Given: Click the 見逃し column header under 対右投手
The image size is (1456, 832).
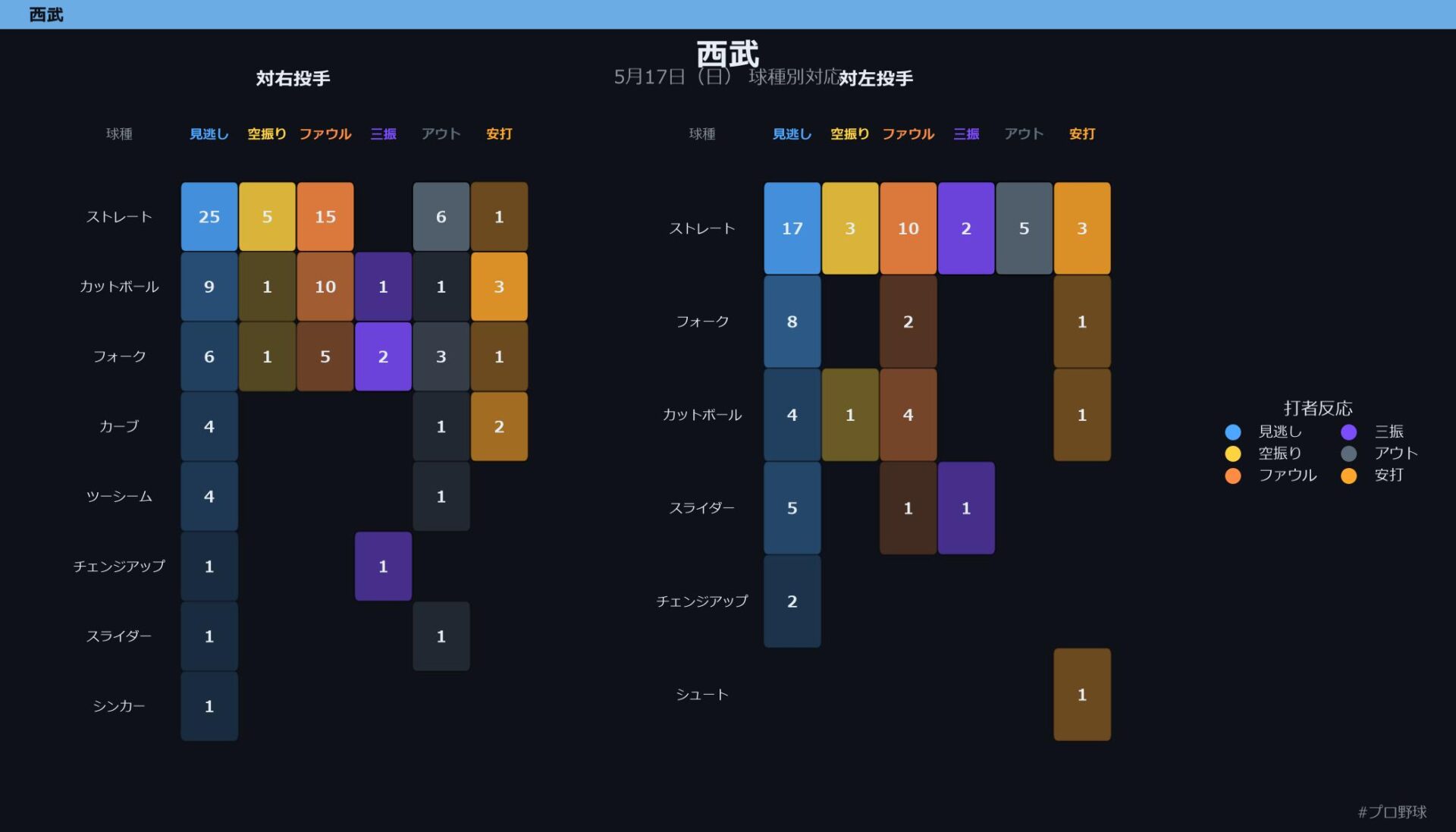Looking at the screenshot, I should [209, 134].
